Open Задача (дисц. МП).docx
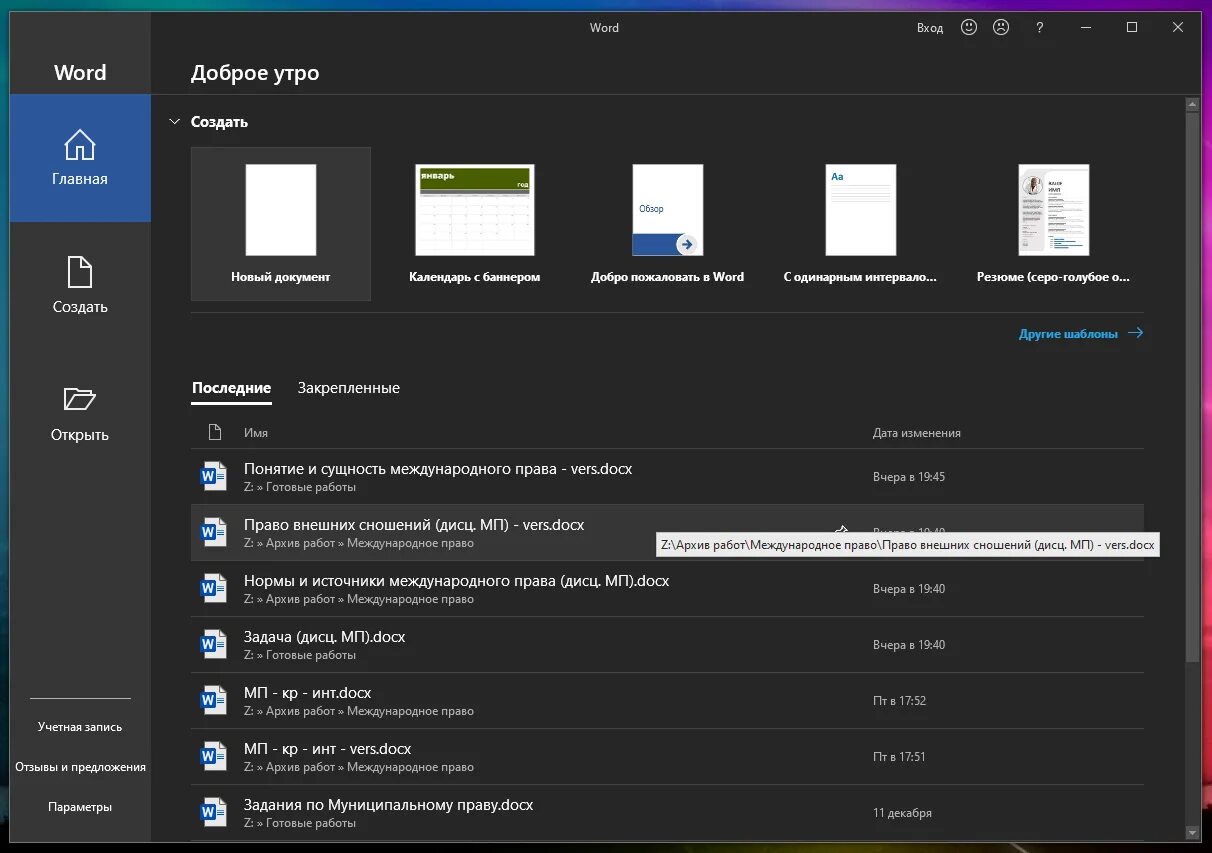1212x853 pixels. (x=667, y=645)
